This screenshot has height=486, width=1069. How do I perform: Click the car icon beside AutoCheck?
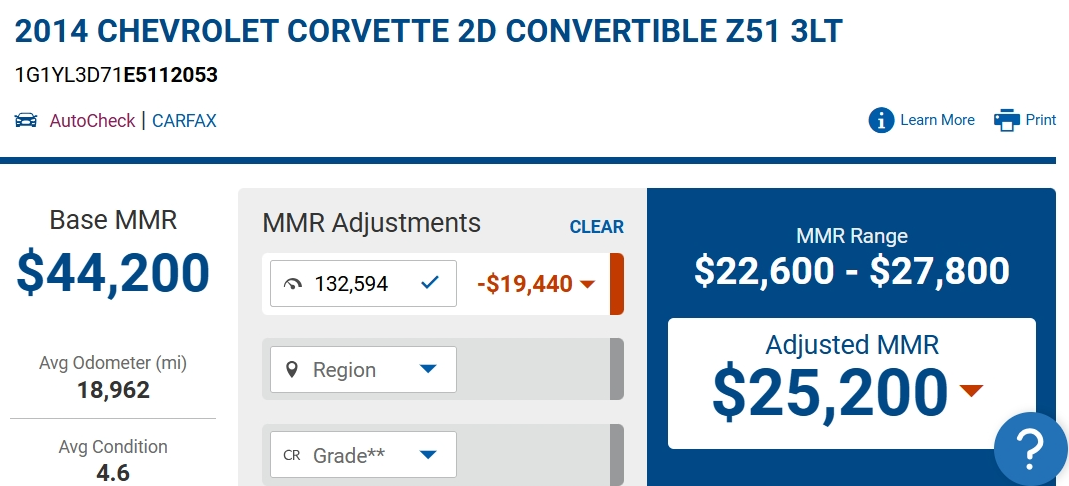click(26, 121)
